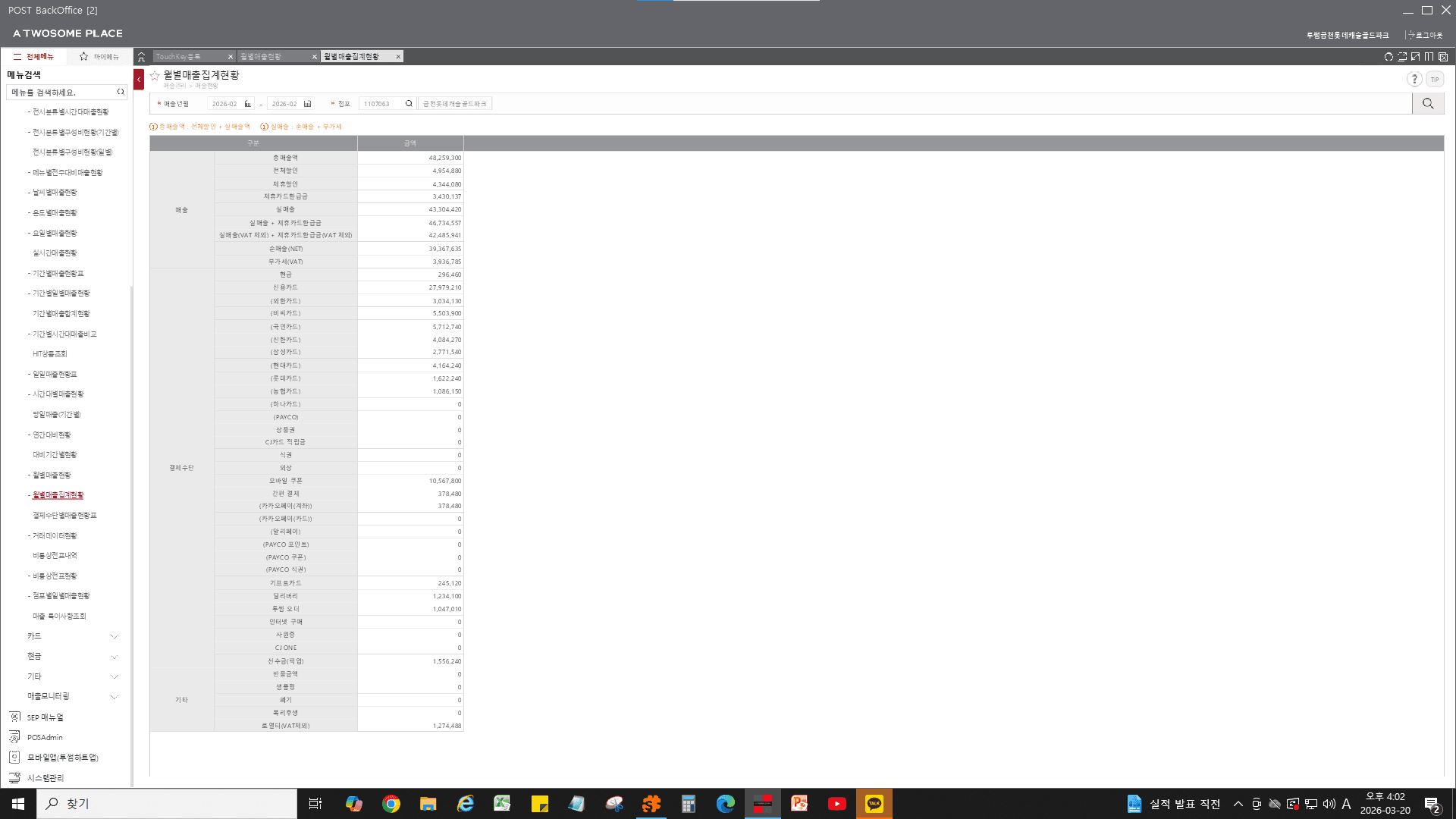Click the close all tabs icon
This screenshot has width=1456, height=819.
point(1443,57)
